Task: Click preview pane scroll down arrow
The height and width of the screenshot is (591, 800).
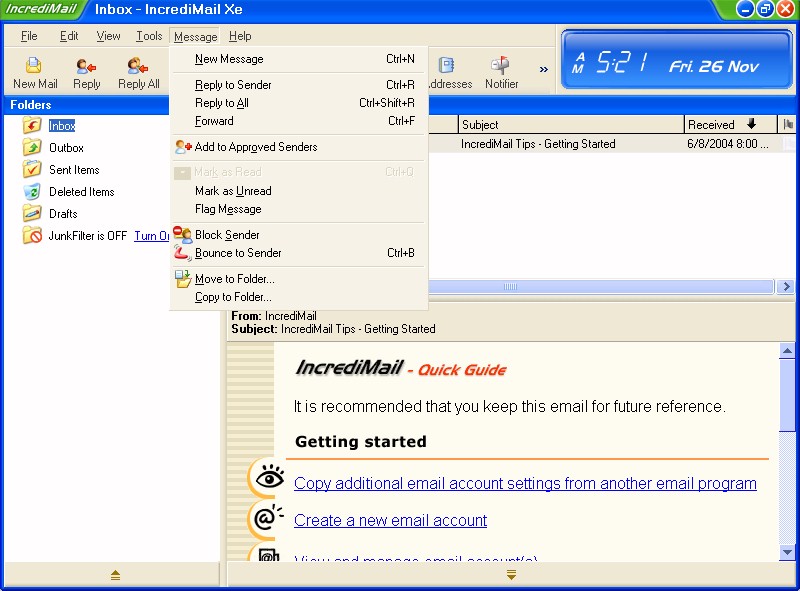Action: click(788, 551)
